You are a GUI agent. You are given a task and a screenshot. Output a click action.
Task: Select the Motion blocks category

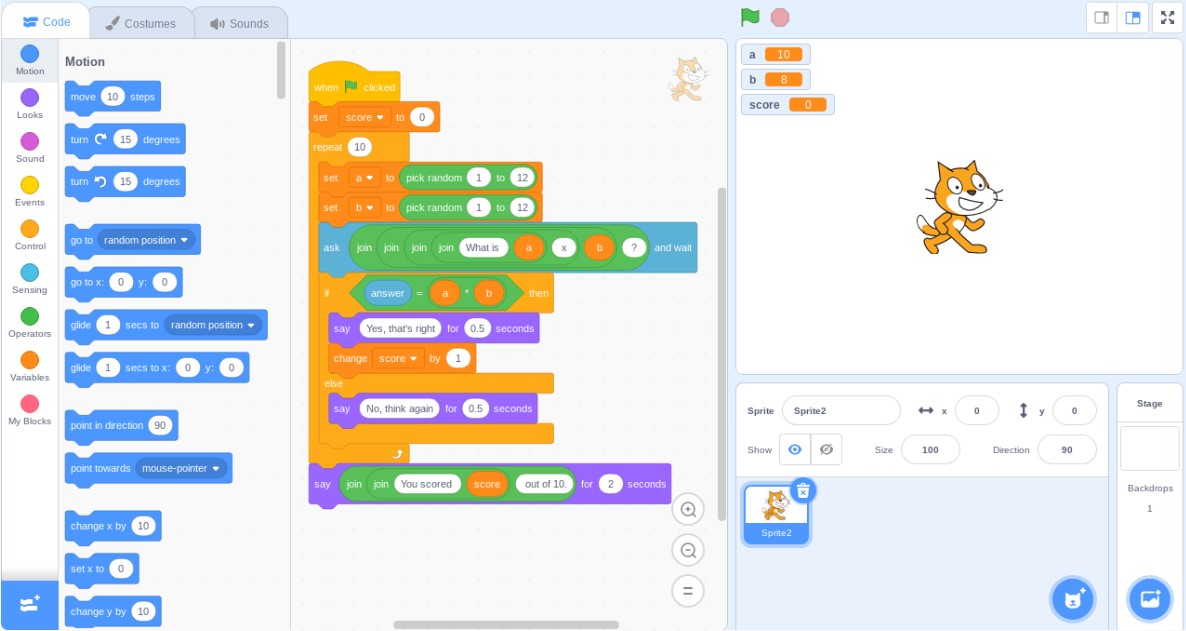(29, 62)
